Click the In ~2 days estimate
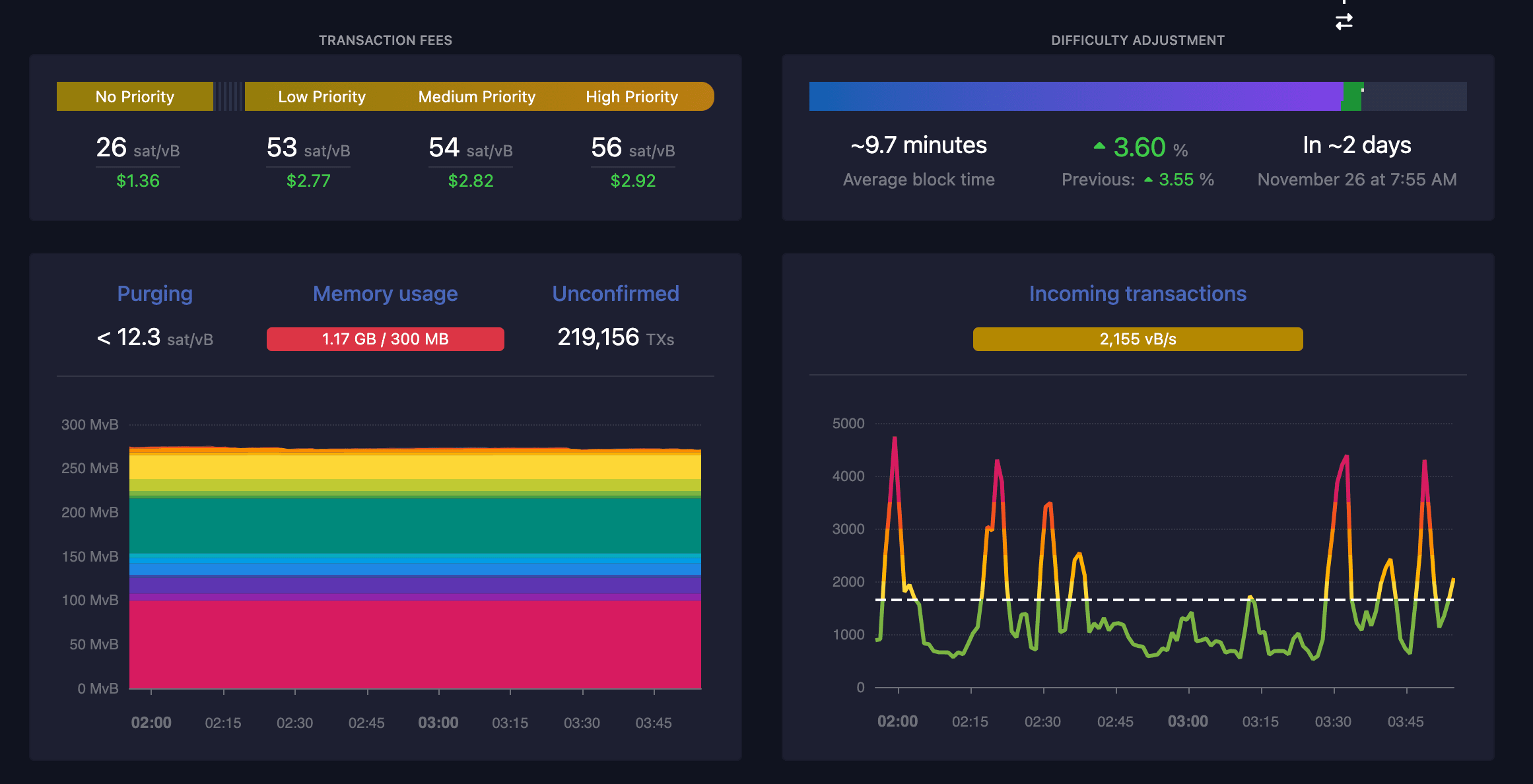This screenshot has height=784, width=1533. click(1357, 145)
